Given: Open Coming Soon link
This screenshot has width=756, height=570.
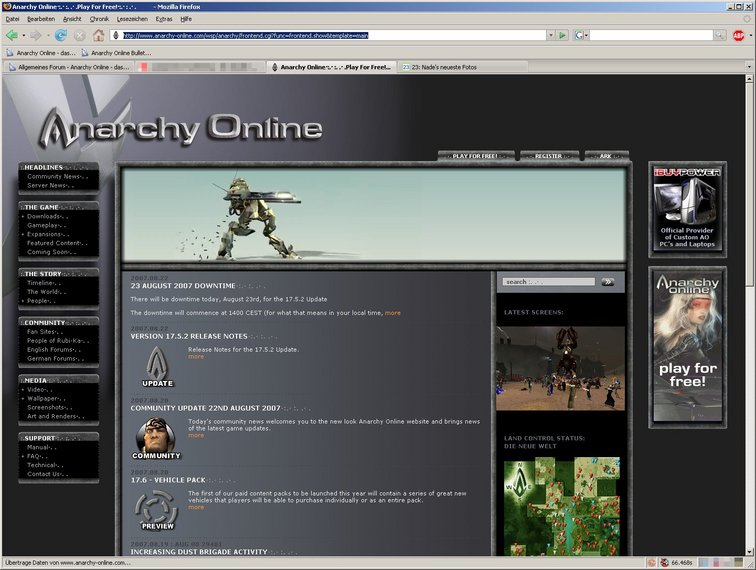Looking at the screenshot, I should click(x=46, y=252).
